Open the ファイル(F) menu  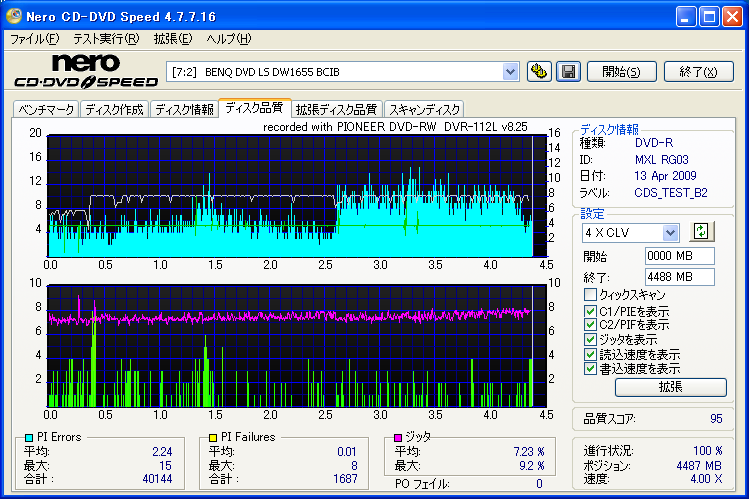pyautogui.click(x=35, y=39)
